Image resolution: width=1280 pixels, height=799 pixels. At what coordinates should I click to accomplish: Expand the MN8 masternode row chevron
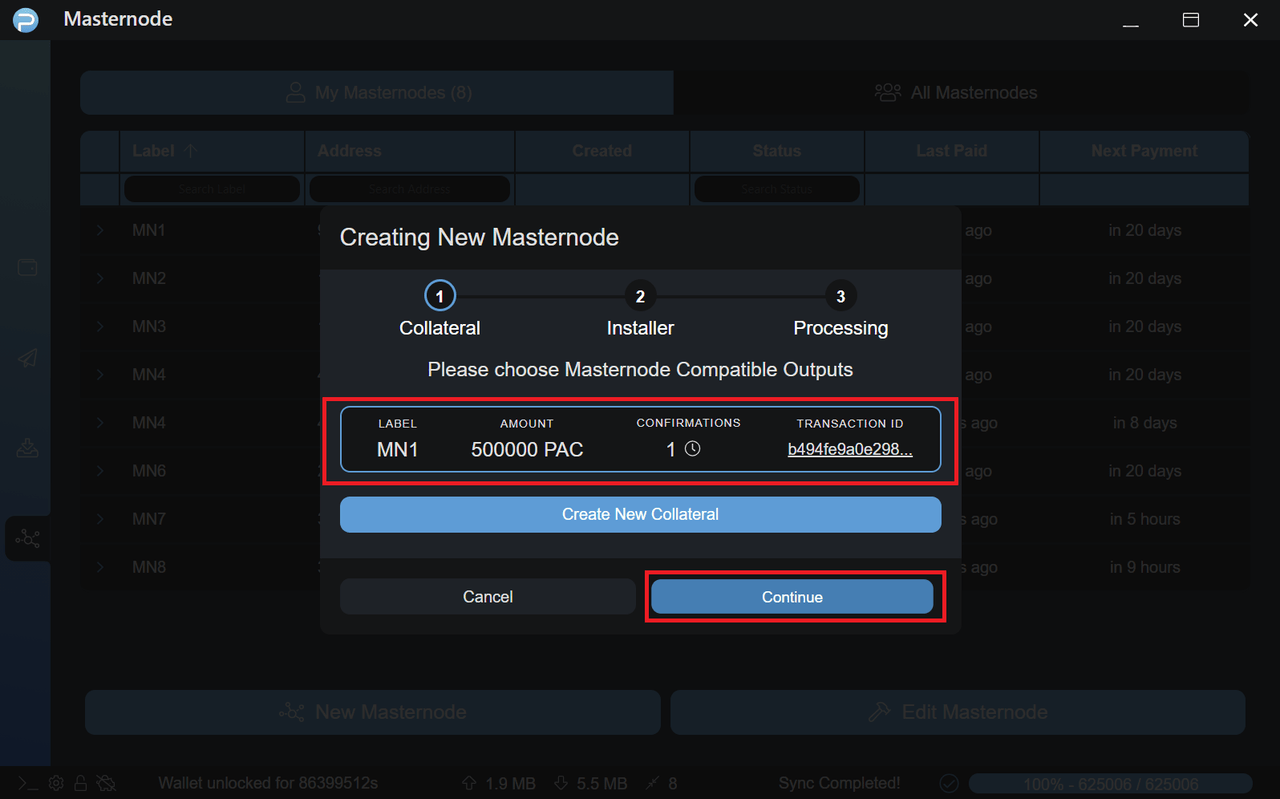pyautogui.click(x=100, y=567)
